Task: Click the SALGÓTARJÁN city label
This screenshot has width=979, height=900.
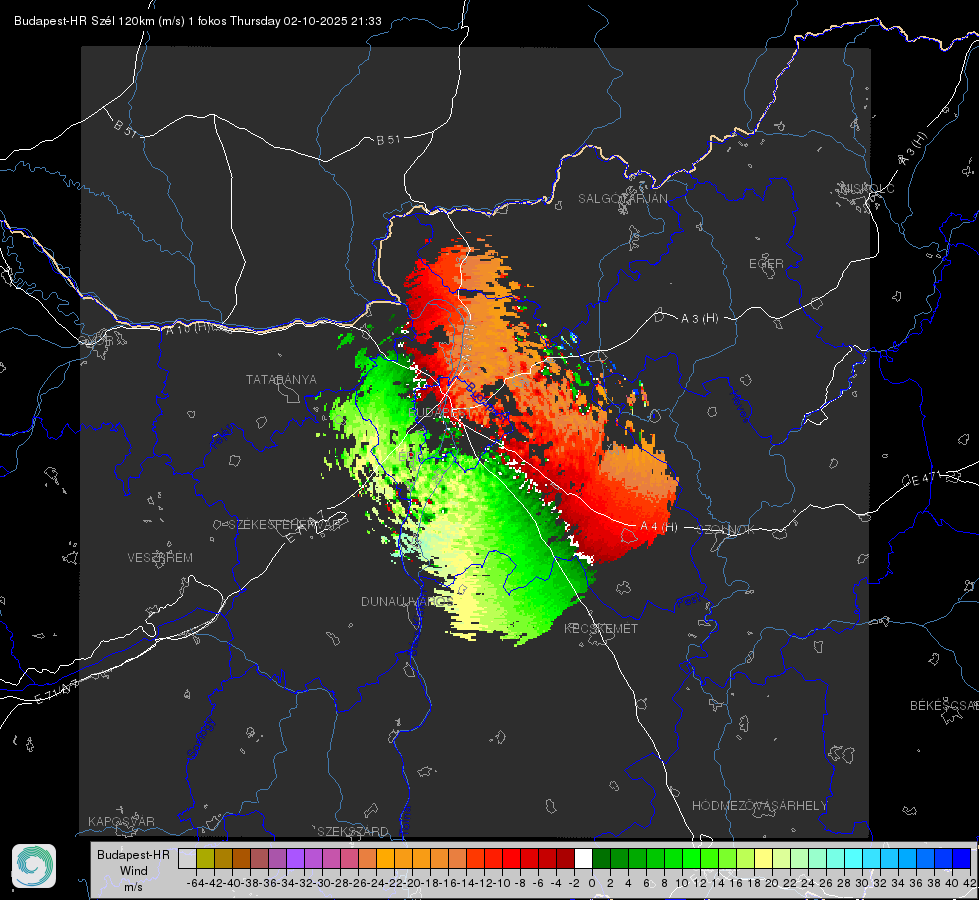Action: coord(622,199)
